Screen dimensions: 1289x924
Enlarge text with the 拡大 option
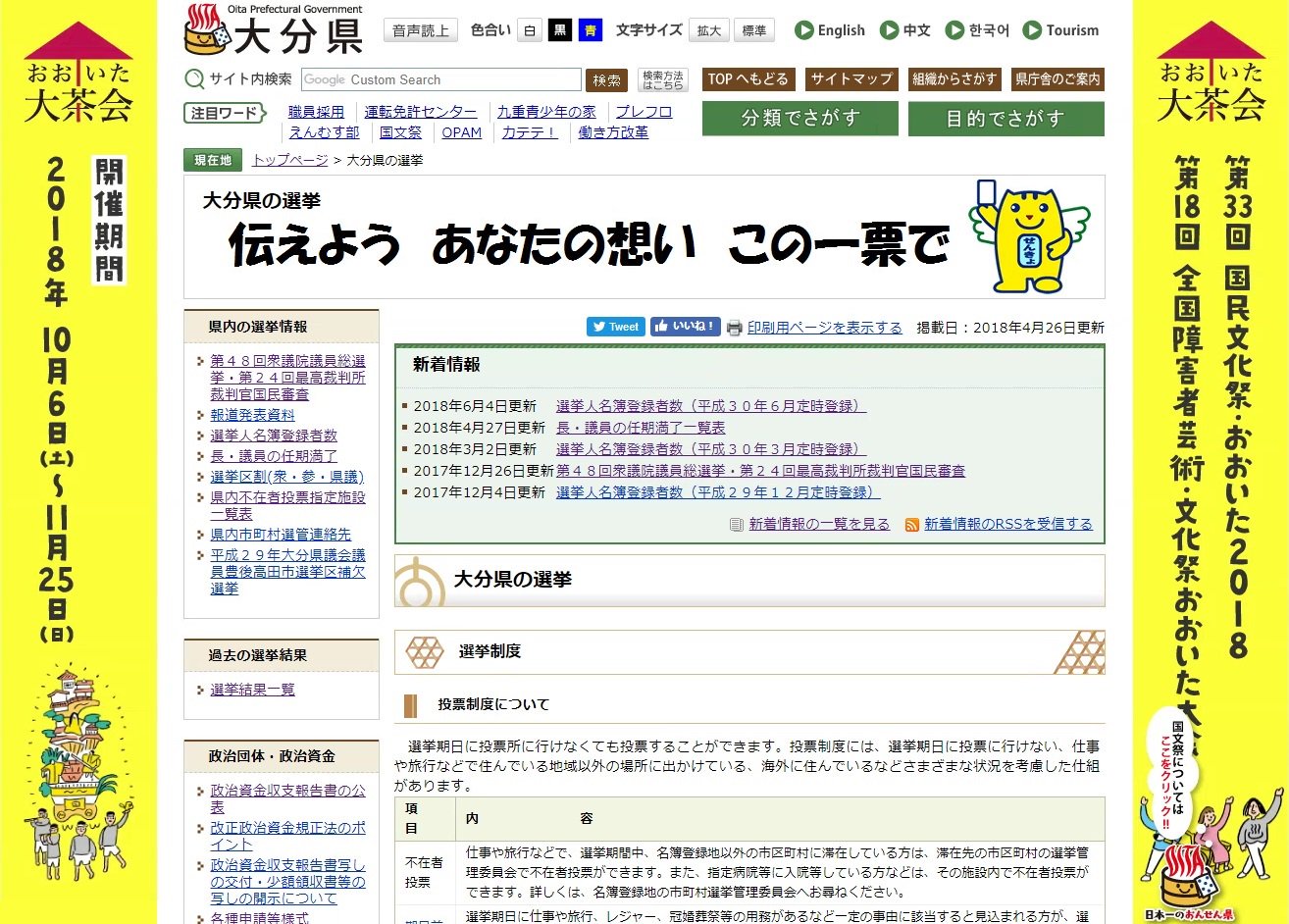pyautogui.click(x=708, y=30)
